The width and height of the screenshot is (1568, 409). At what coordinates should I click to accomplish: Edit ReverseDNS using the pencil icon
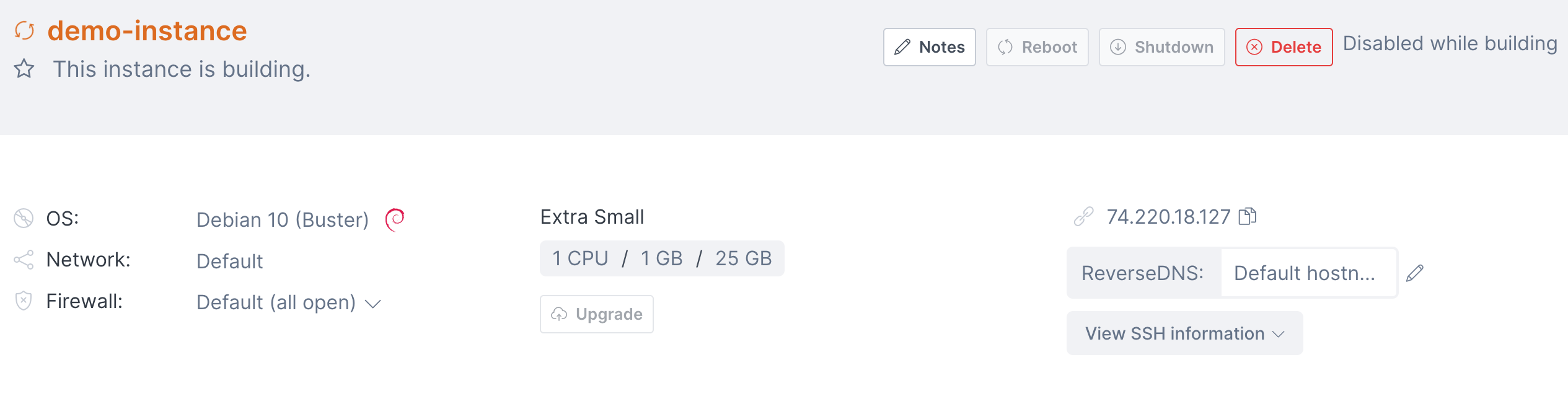(x=1415, y=273)
